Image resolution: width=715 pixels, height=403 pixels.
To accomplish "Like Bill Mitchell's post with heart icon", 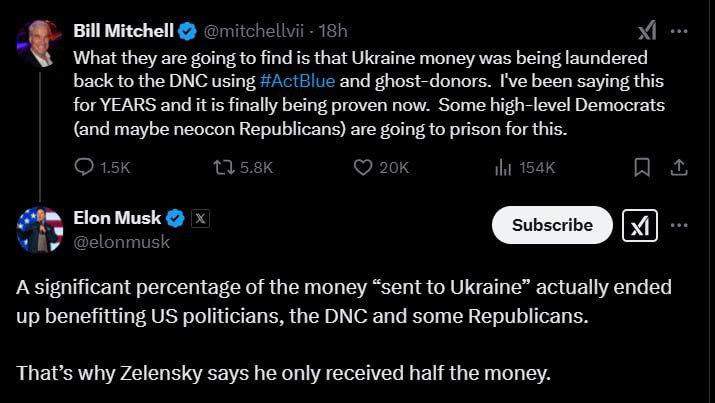I will click(364, 168).
